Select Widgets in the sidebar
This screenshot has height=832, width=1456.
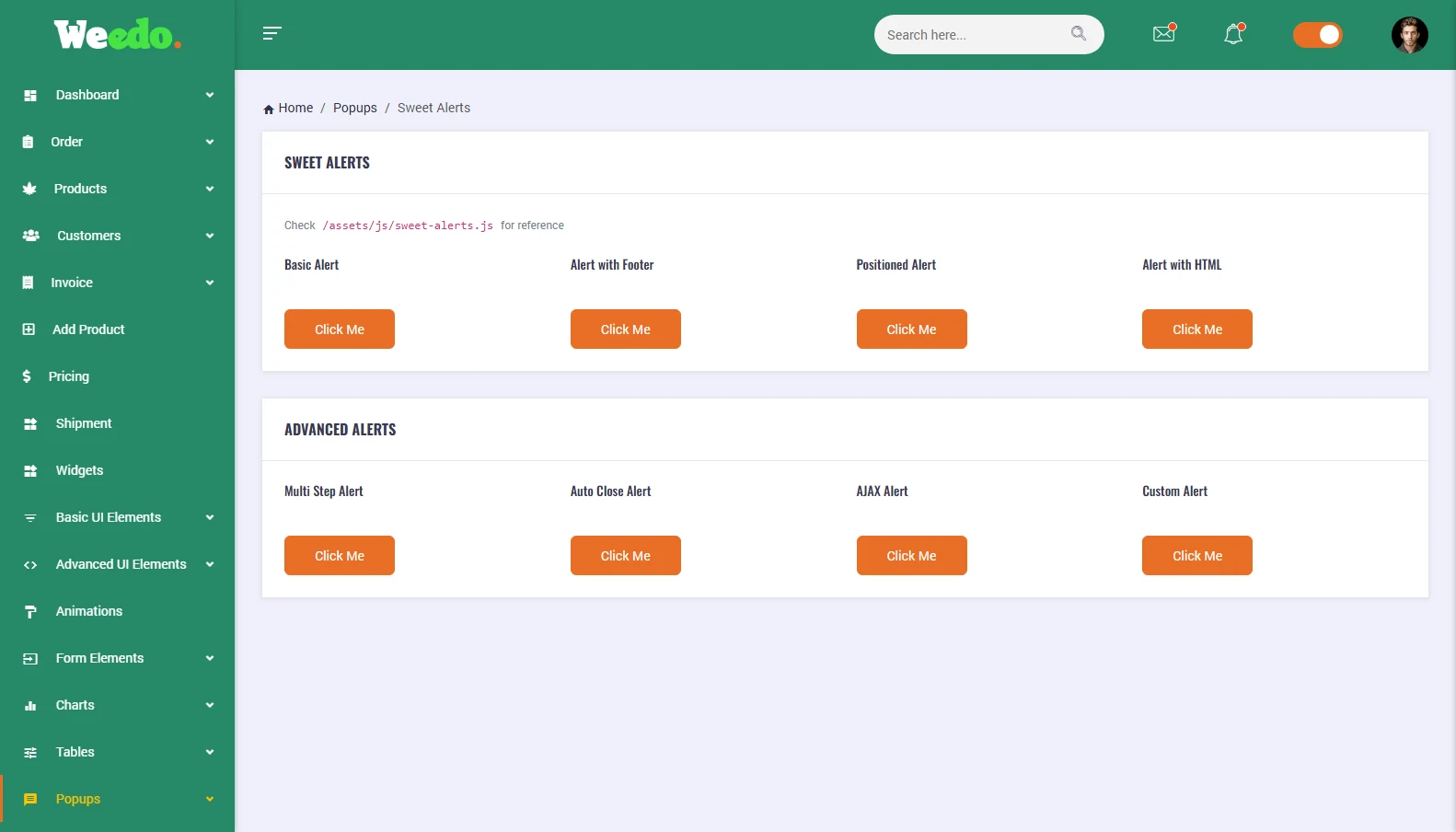[79, 470]
